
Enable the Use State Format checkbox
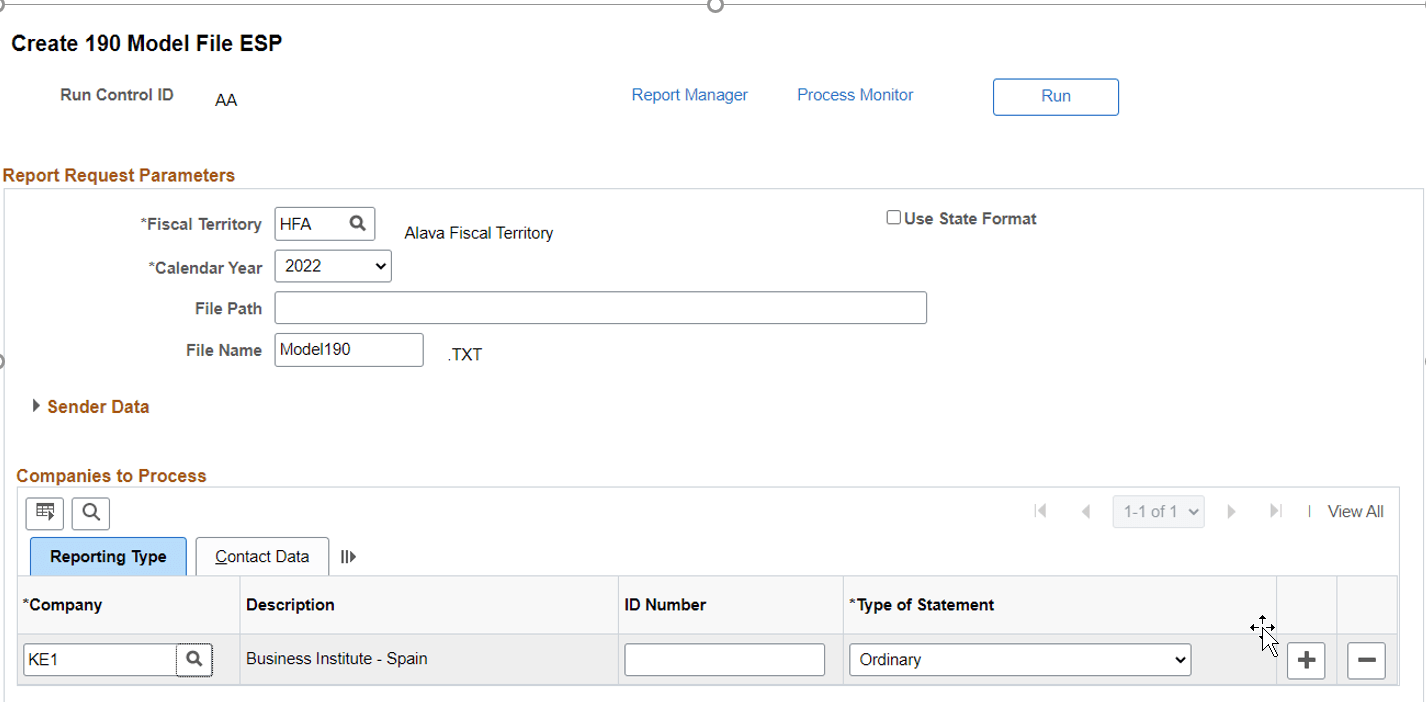(x=893, y=216)
